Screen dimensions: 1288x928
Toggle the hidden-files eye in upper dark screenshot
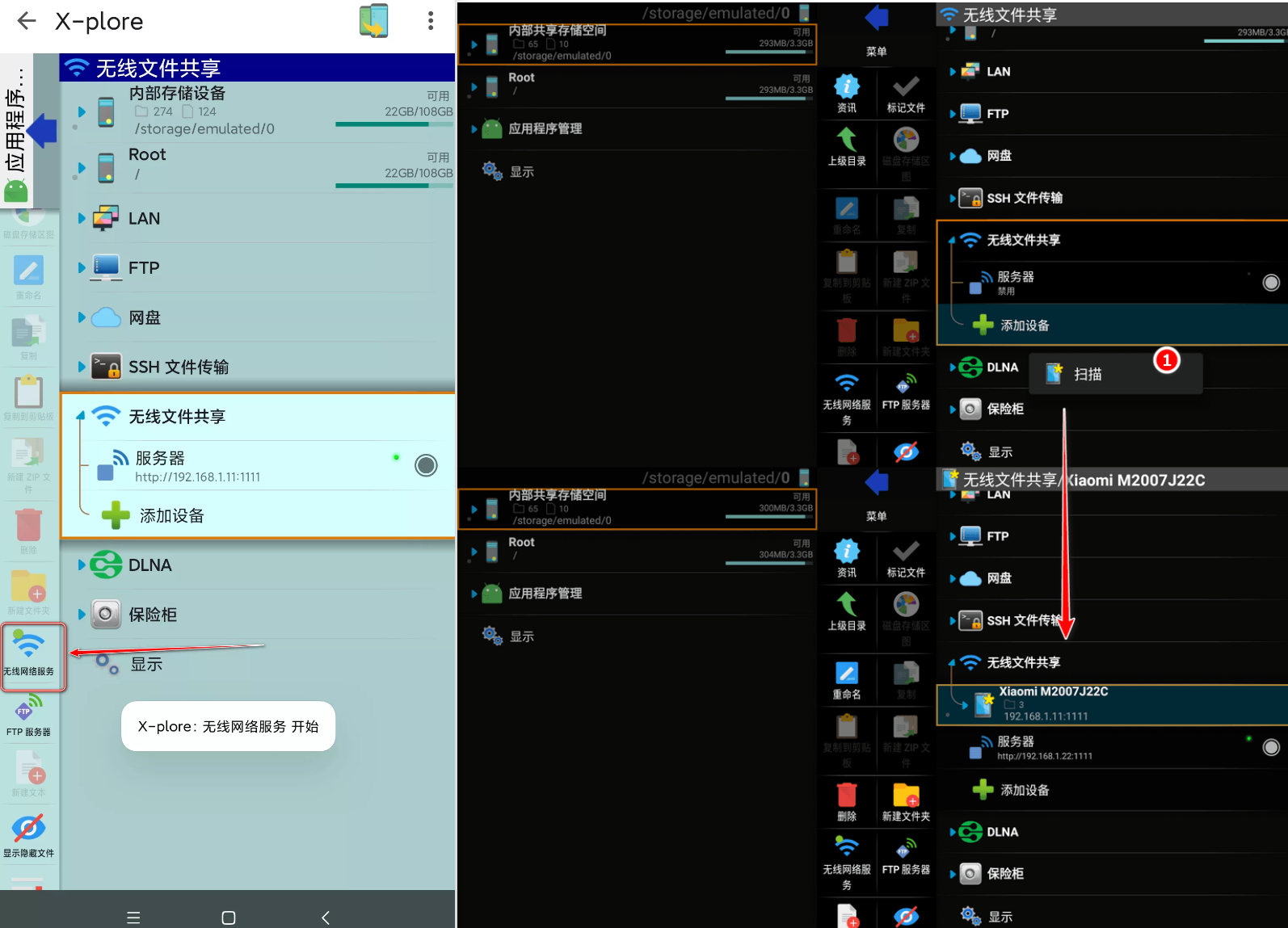(x=906, y=451)
